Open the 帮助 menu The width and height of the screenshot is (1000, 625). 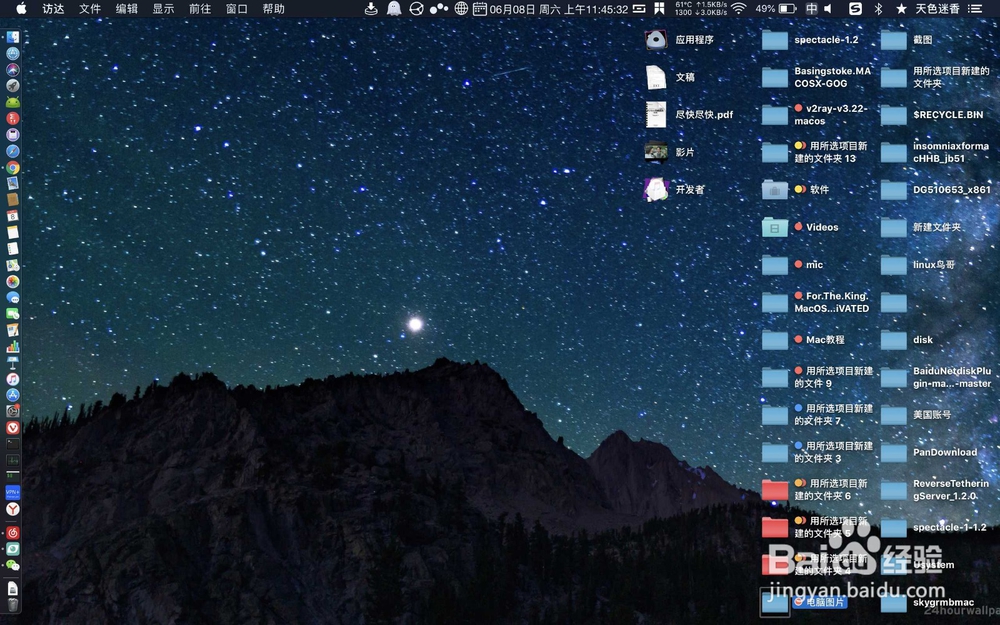pyautogui.click(x=274, y=8)
